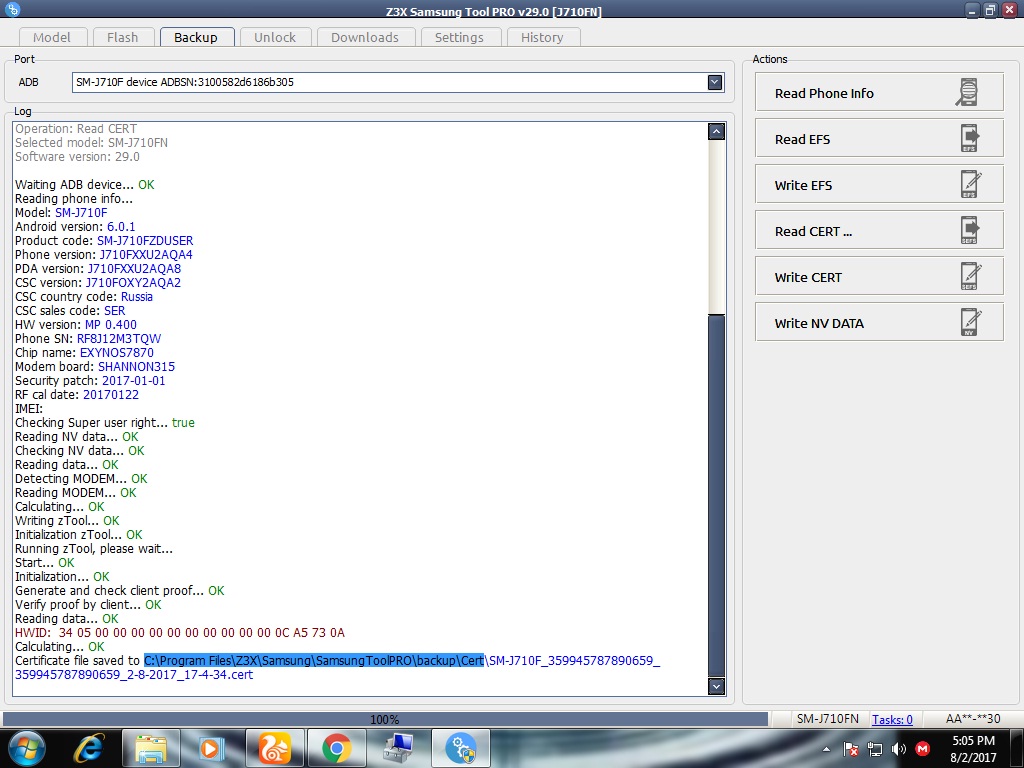Click the Read Phone Info button label
This screenshot has width=1024, height=768.
tap(824, 93)
